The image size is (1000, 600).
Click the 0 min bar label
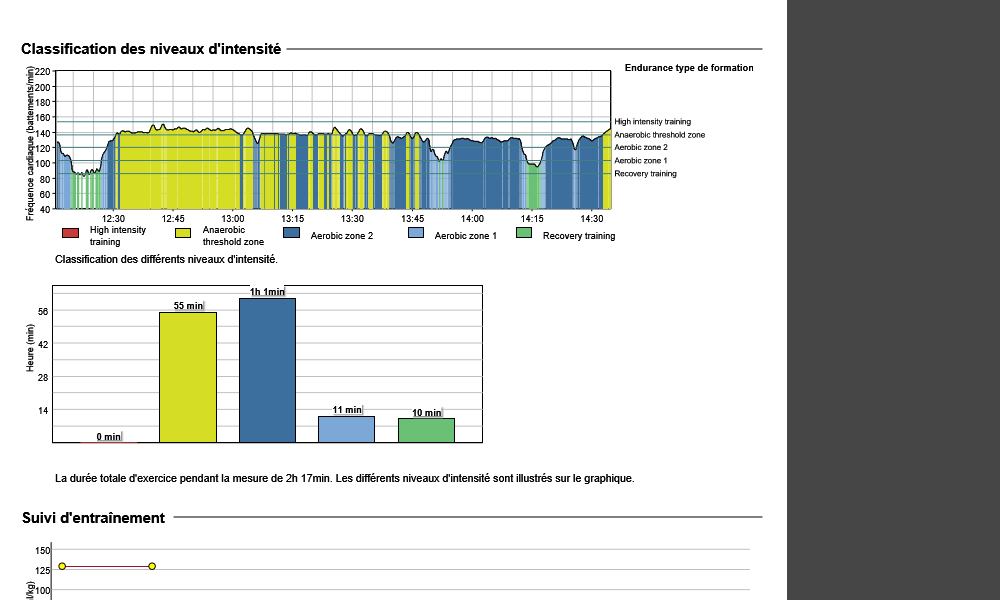[x=108, y=436]
